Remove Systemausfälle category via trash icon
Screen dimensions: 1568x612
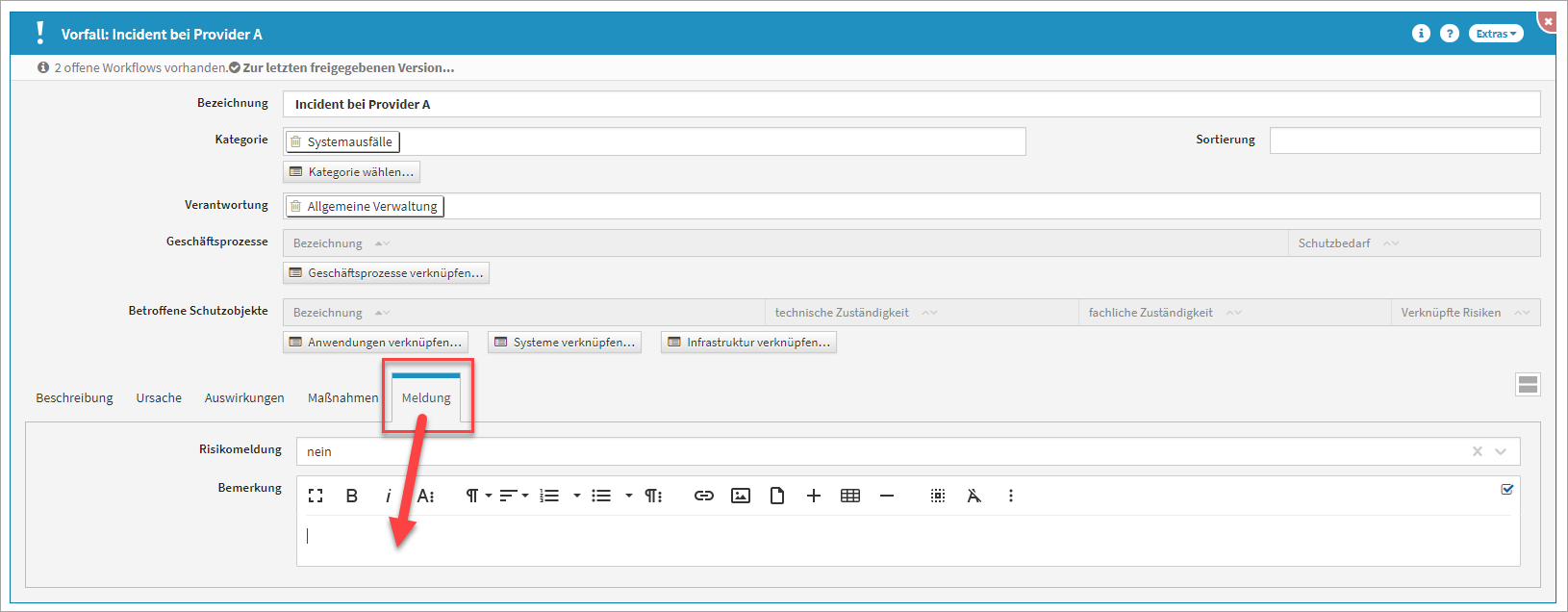tap(296, 141)
